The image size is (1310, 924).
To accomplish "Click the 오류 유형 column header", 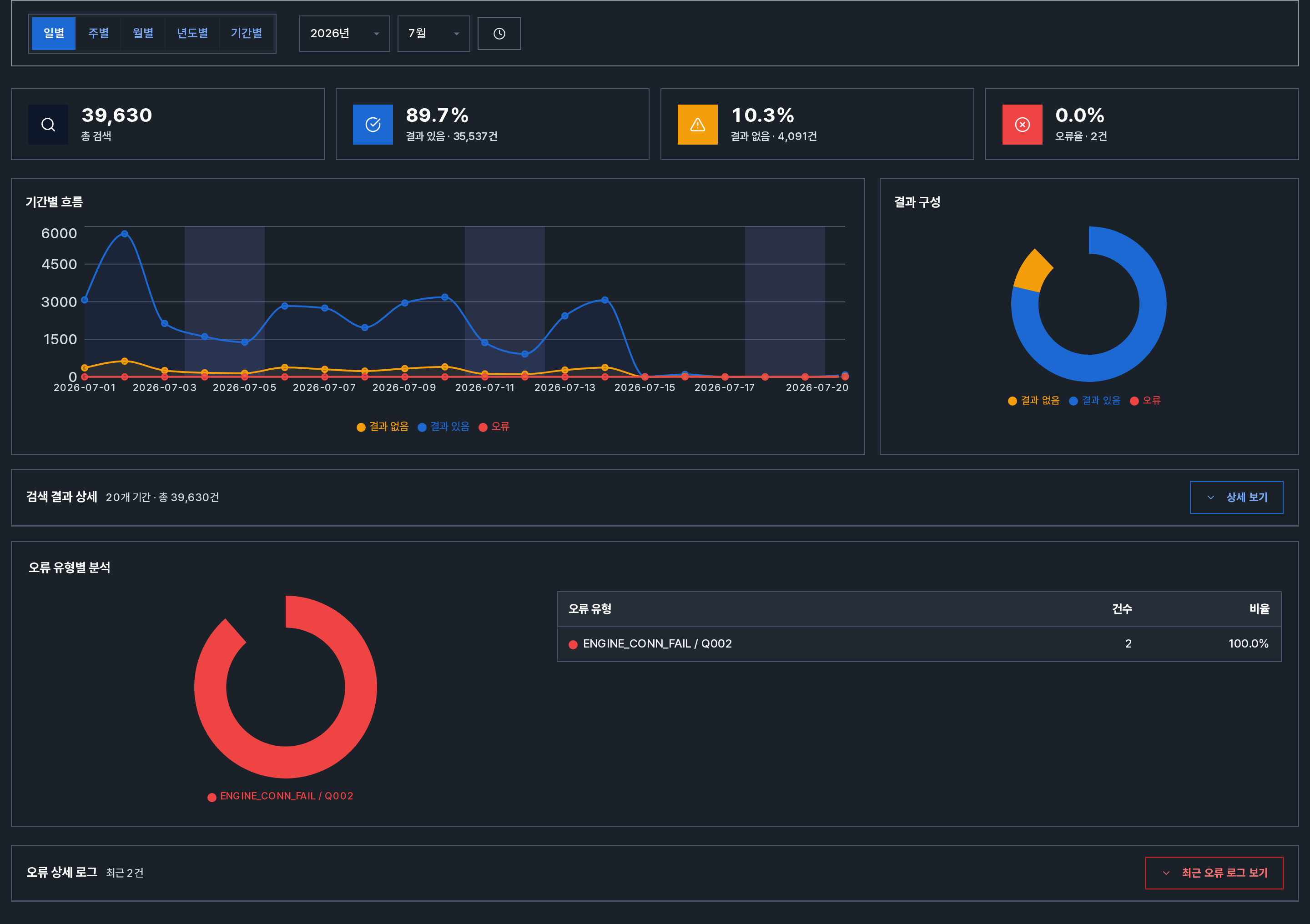I will 590,608.
